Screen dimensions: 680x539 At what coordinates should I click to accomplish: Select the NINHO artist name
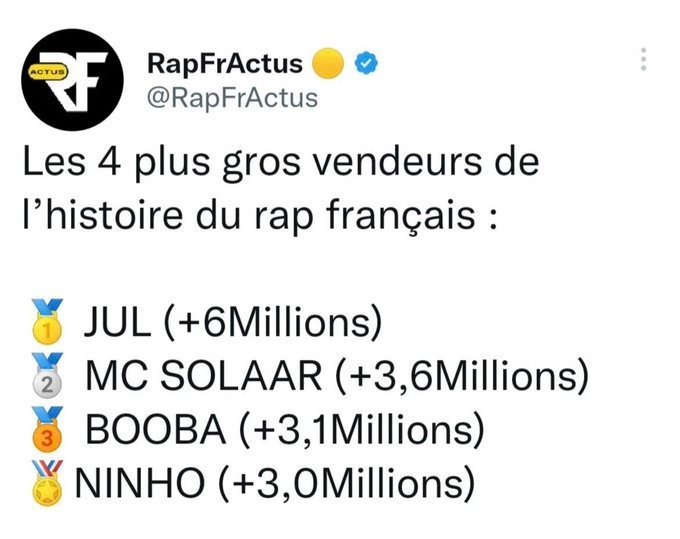point(140,483)
